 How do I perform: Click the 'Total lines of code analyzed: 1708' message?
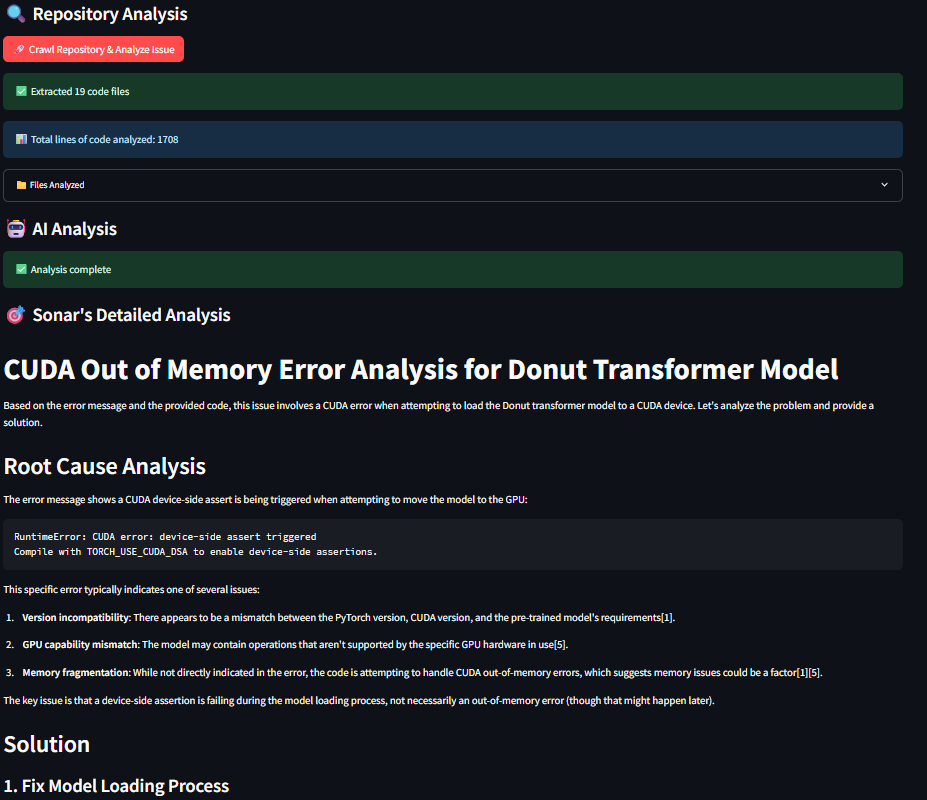(x=453, y=140)
